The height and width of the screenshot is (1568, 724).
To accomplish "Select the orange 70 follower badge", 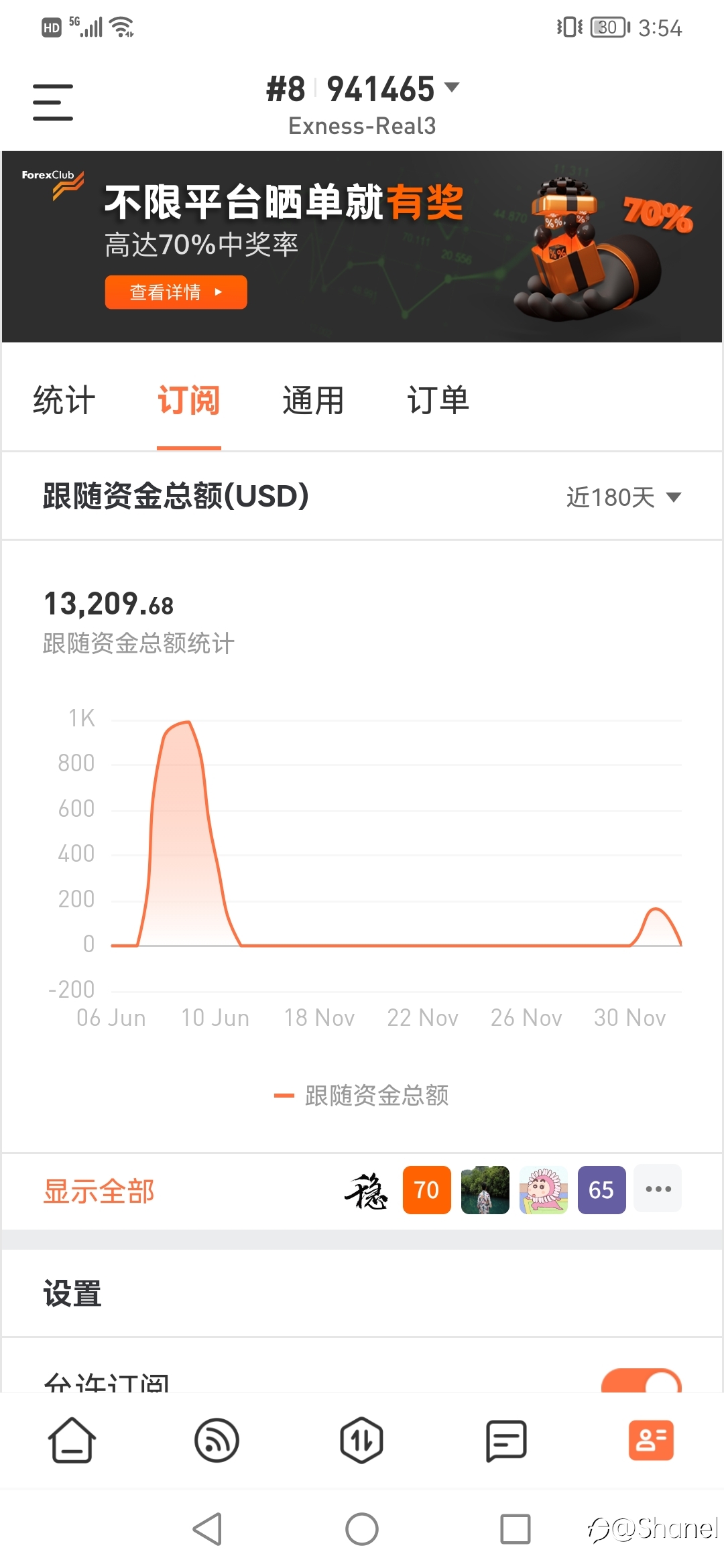I will [427, 1189].
